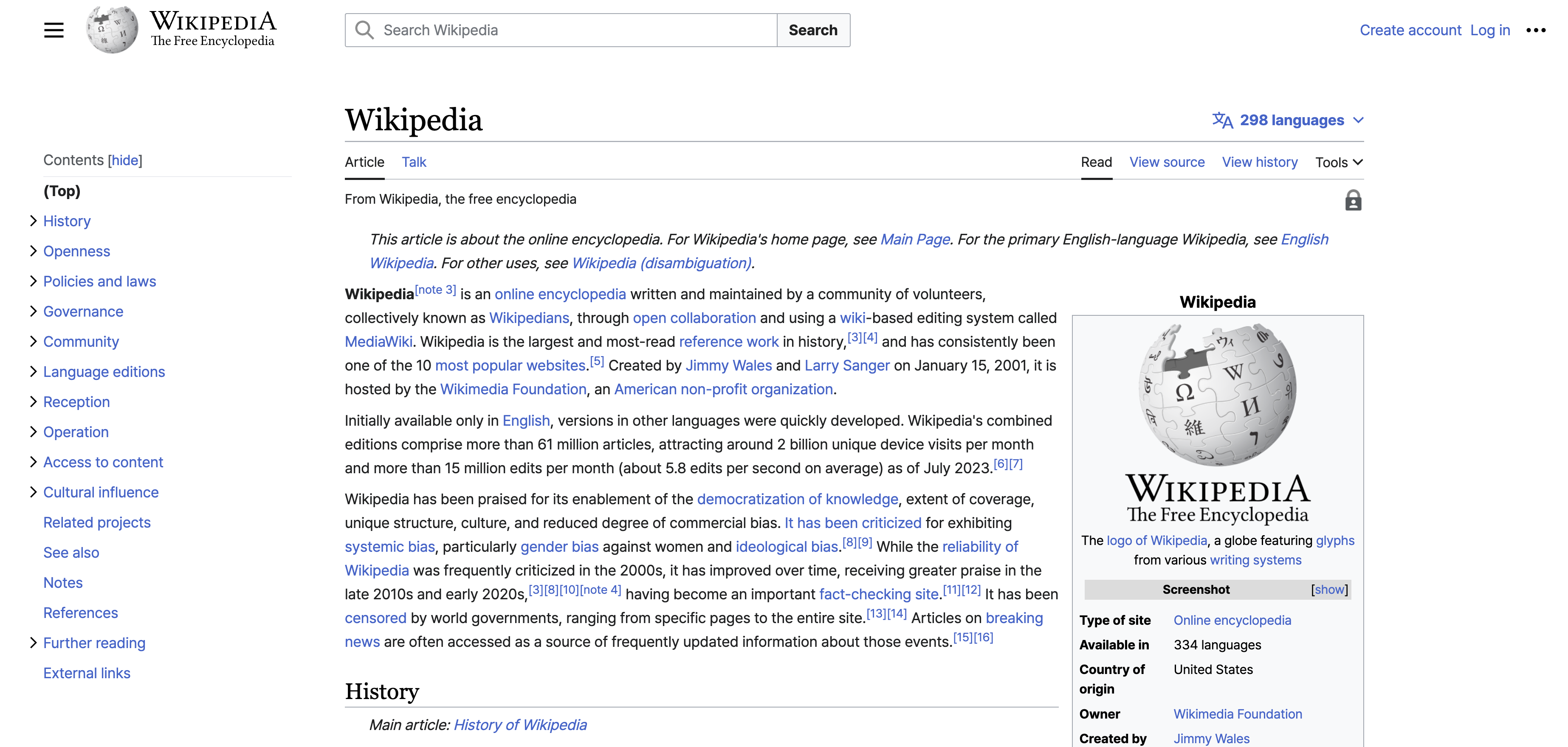Click citation [5] superscript

(597, 361)
